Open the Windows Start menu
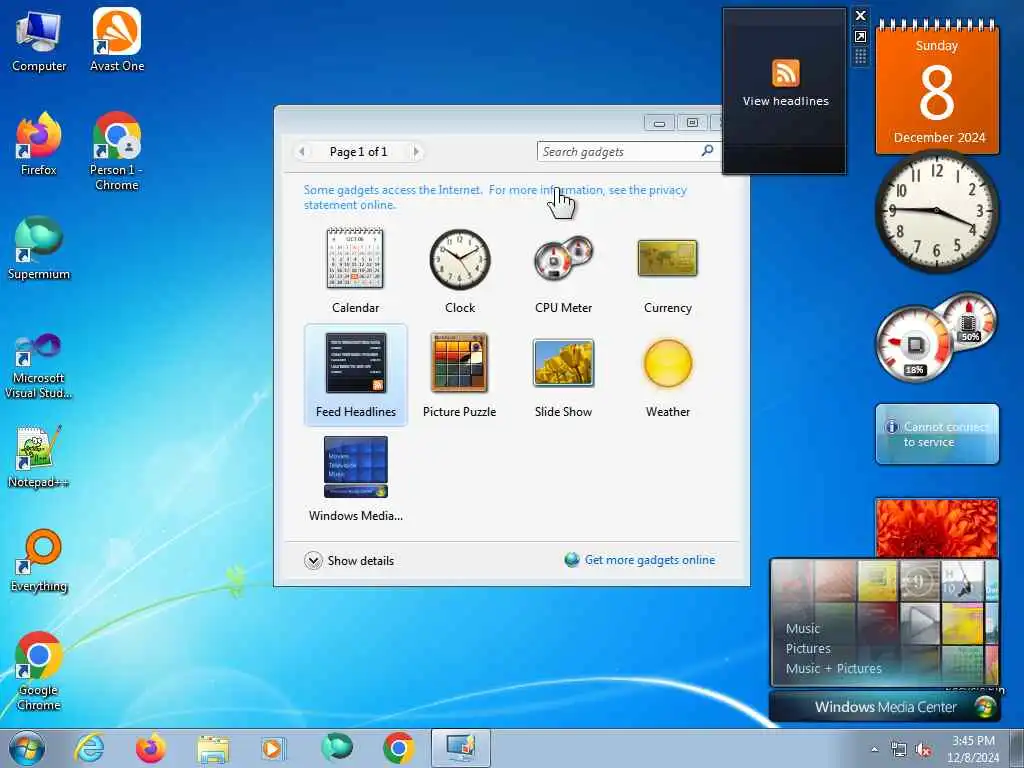The width and height of the screenshot is (1024, 768). click(x=27, y=748)
